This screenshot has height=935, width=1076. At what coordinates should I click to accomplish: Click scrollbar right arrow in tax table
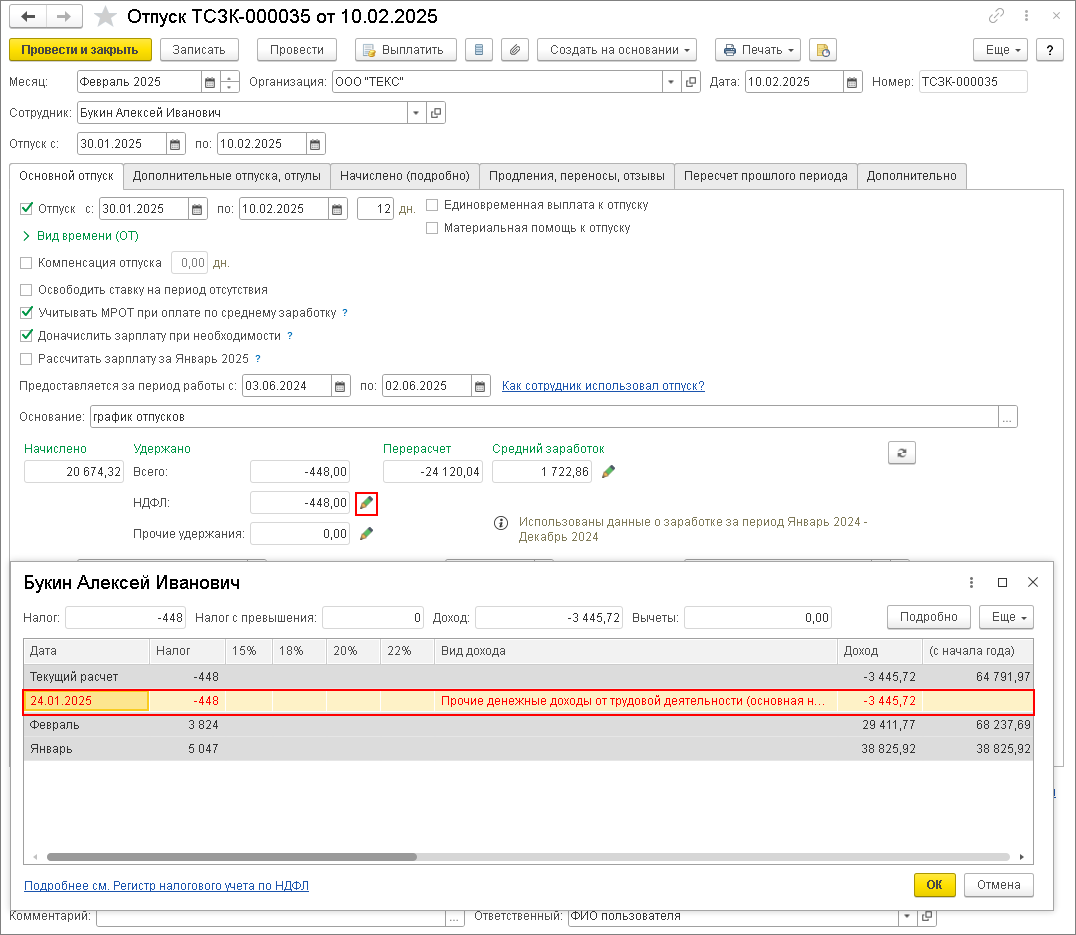1021,857
